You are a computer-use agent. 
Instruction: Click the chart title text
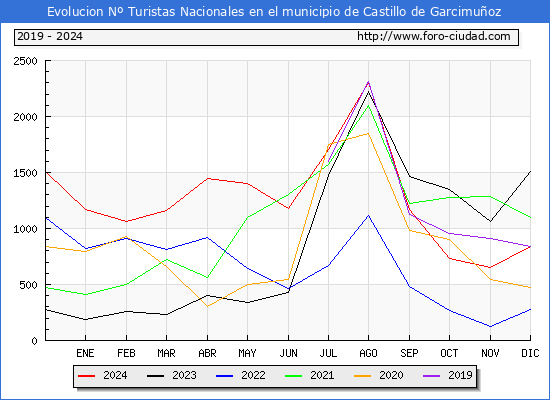[274, 12]
